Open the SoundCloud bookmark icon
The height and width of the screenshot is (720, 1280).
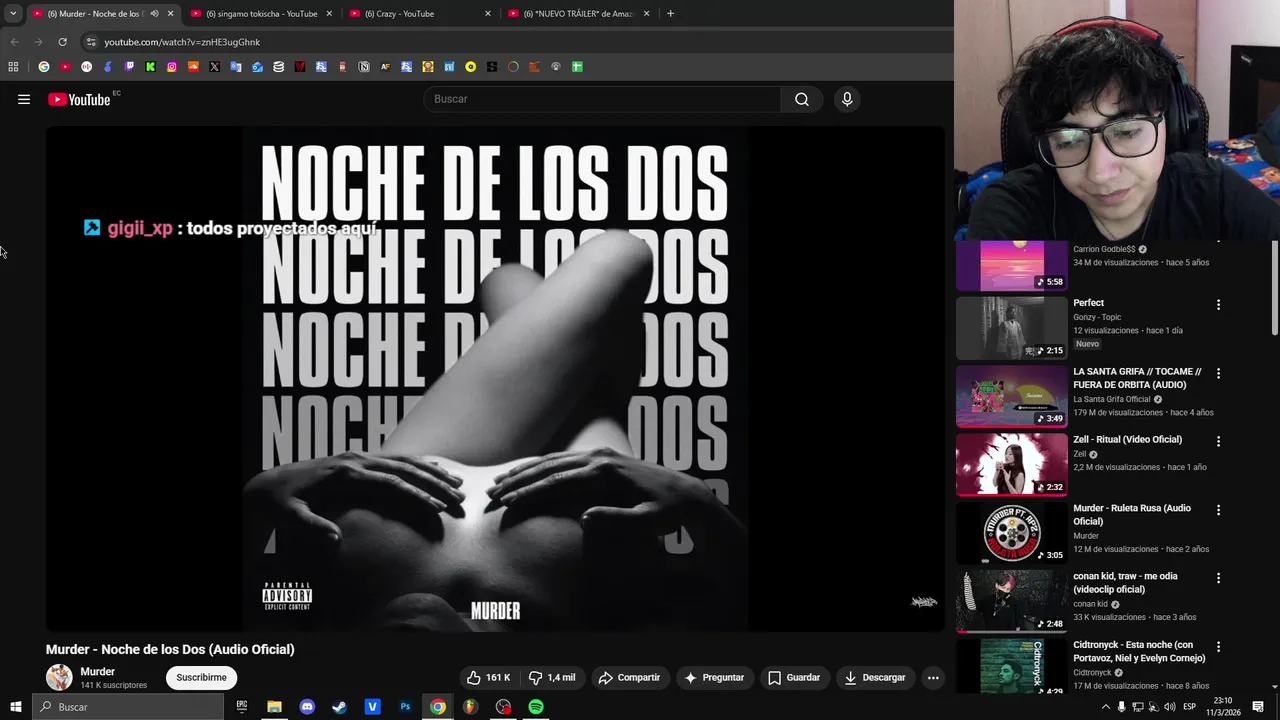coord(193,67)
